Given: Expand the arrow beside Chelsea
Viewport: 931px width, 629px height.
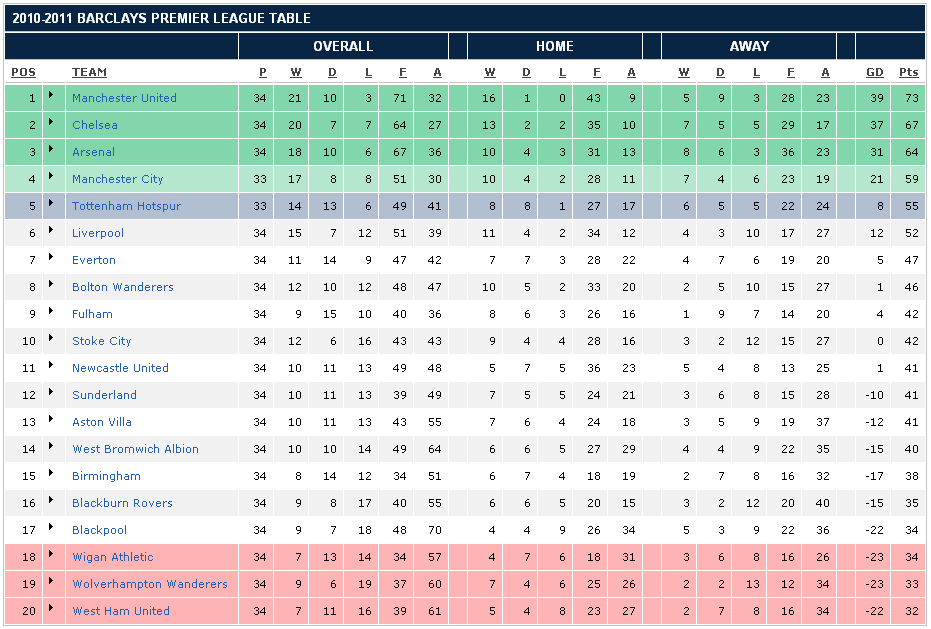Looking at the screenshot, I should (x=50, y=123).
